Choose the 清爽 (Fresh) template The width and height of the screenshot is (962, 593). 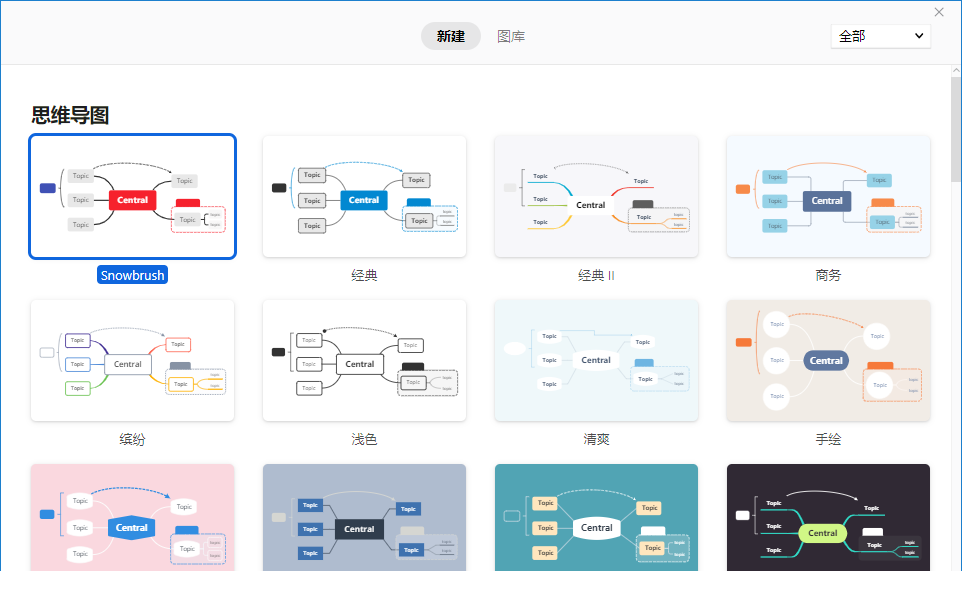pos(596,360)
